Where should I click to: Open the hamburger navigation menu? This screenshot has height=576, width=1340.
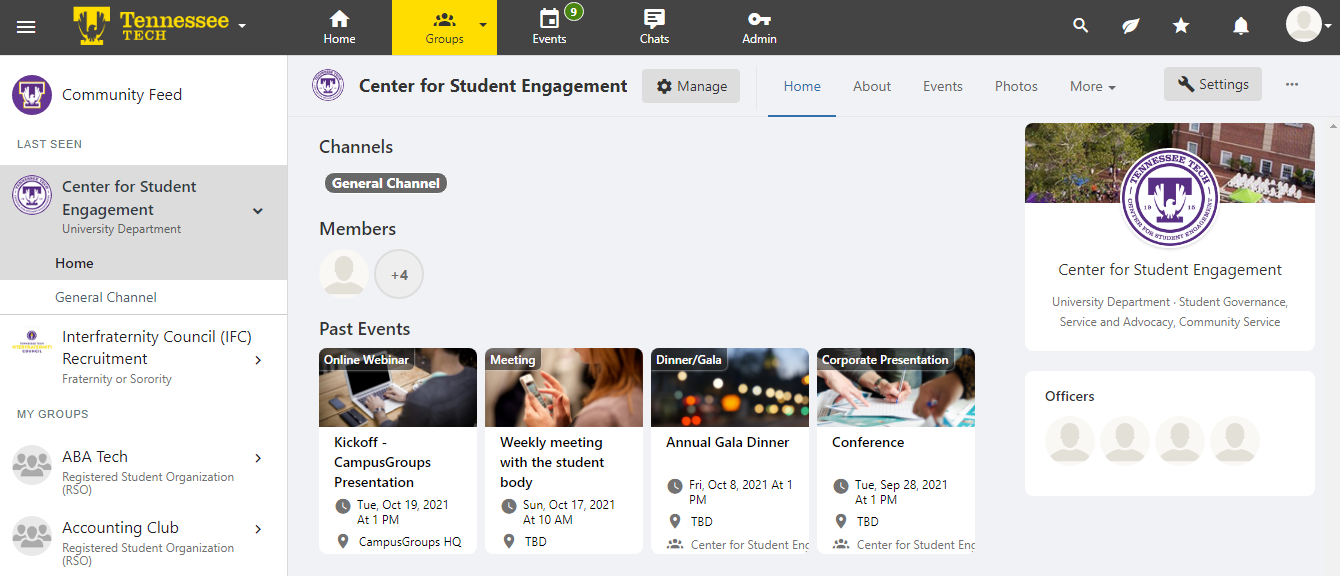pyautogui.click(x=26, y=27)
